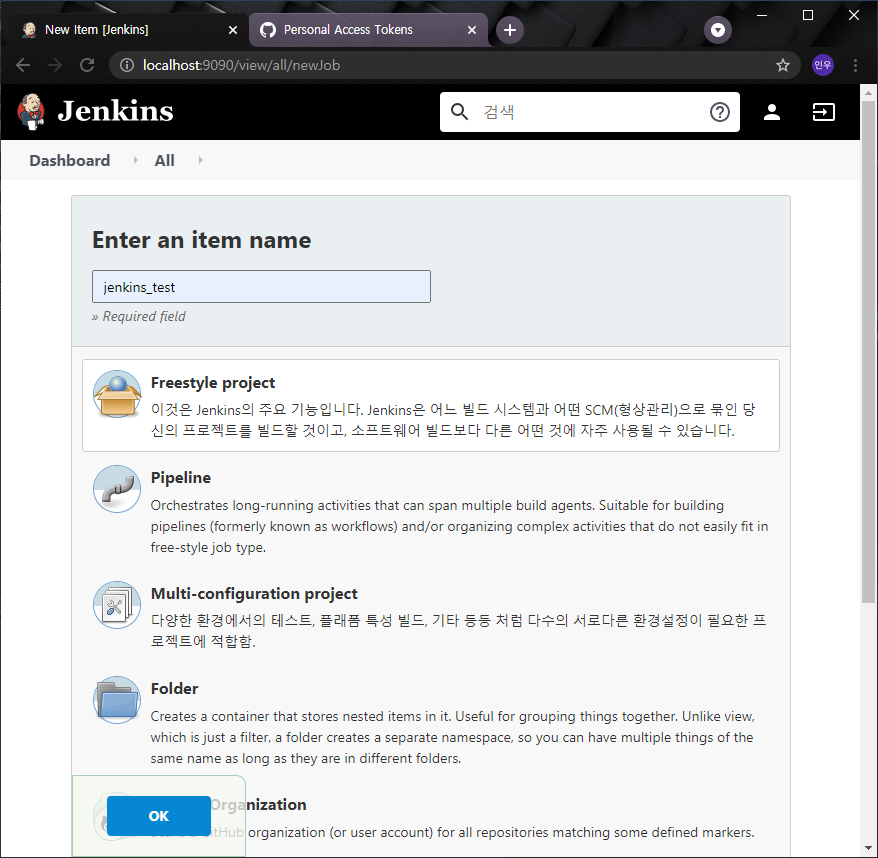878x858 pixels.
Task: Close the New Item [Jenkins] tab
Action: (233, 30)
